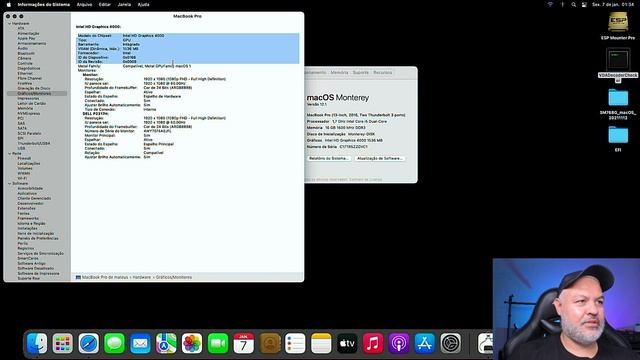Collapse the Rede section in sidebar
The image size is (640, 360).
click(10, 153)
